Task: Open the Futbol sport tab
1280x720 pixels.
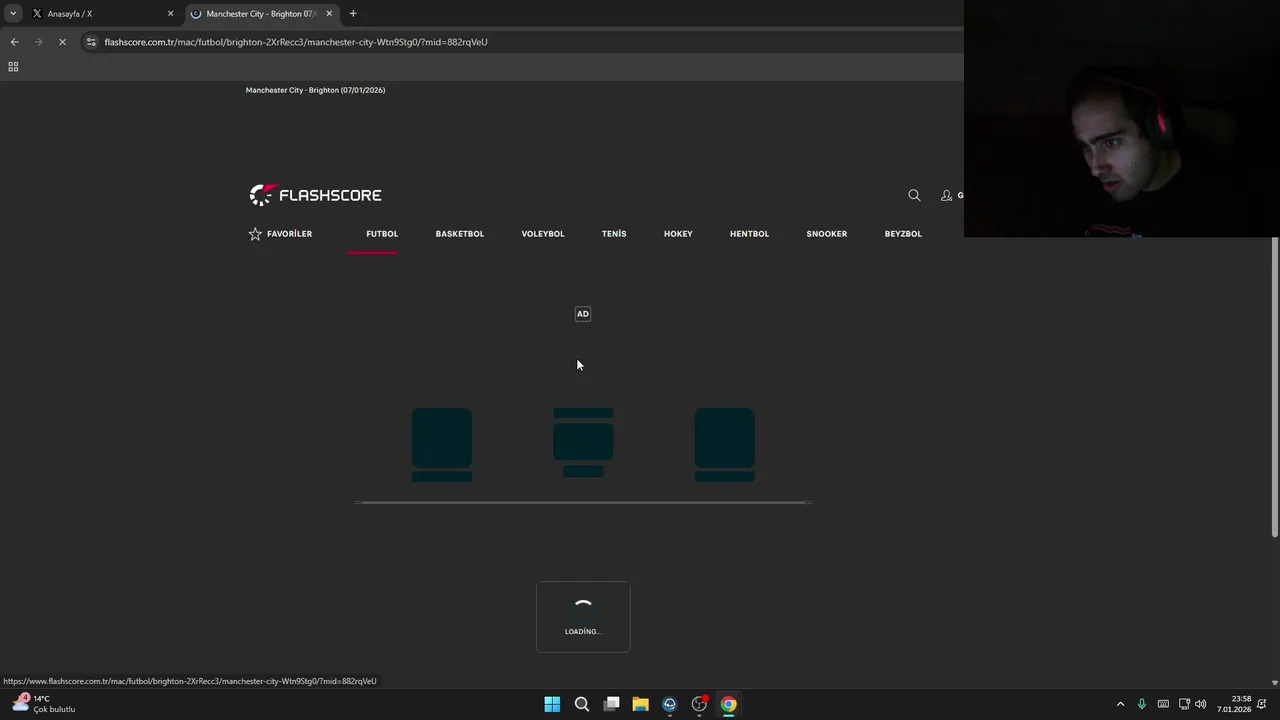Action: pyautogui.click(x=382, y=234)
